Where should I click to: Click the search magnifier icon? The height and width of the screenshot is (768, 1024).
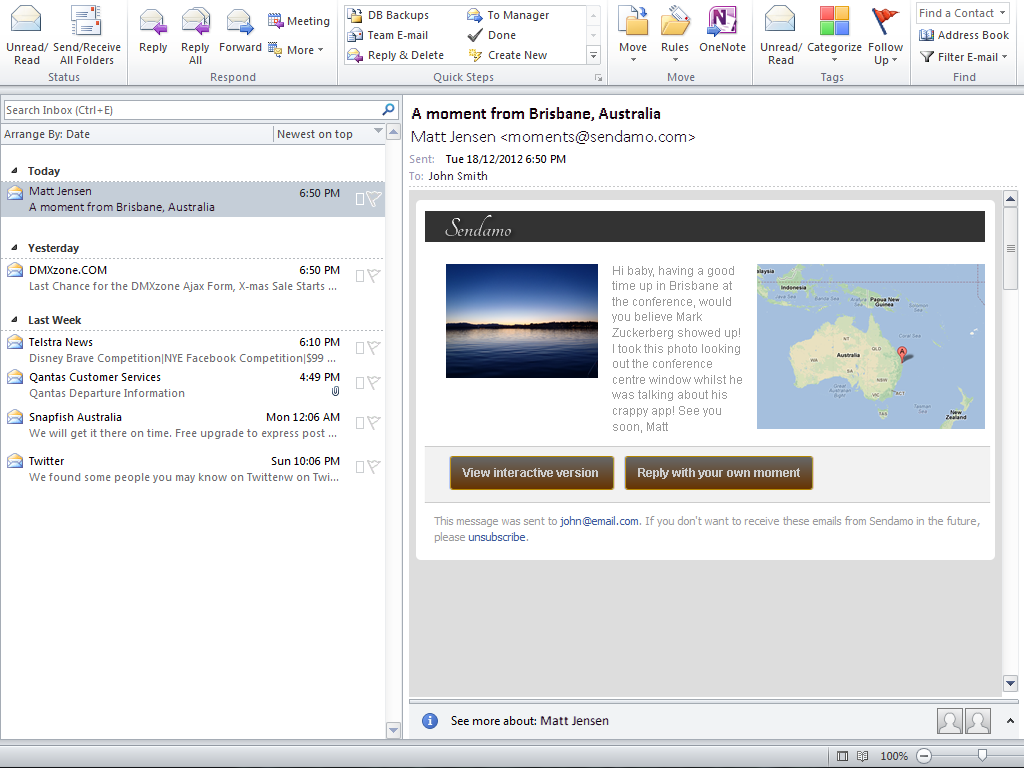click(389, 110)
